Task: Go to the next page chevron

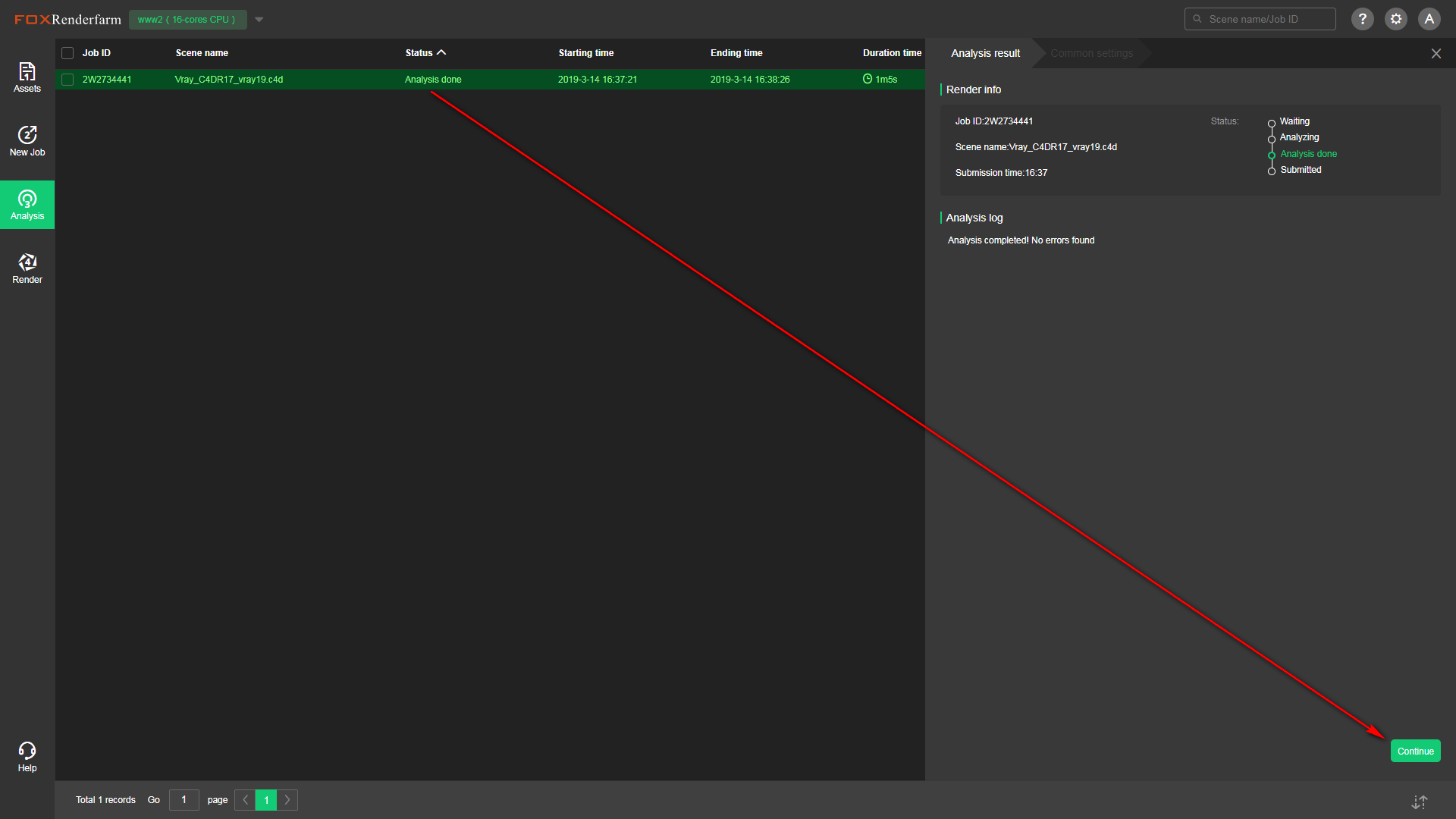Action: 287,800
